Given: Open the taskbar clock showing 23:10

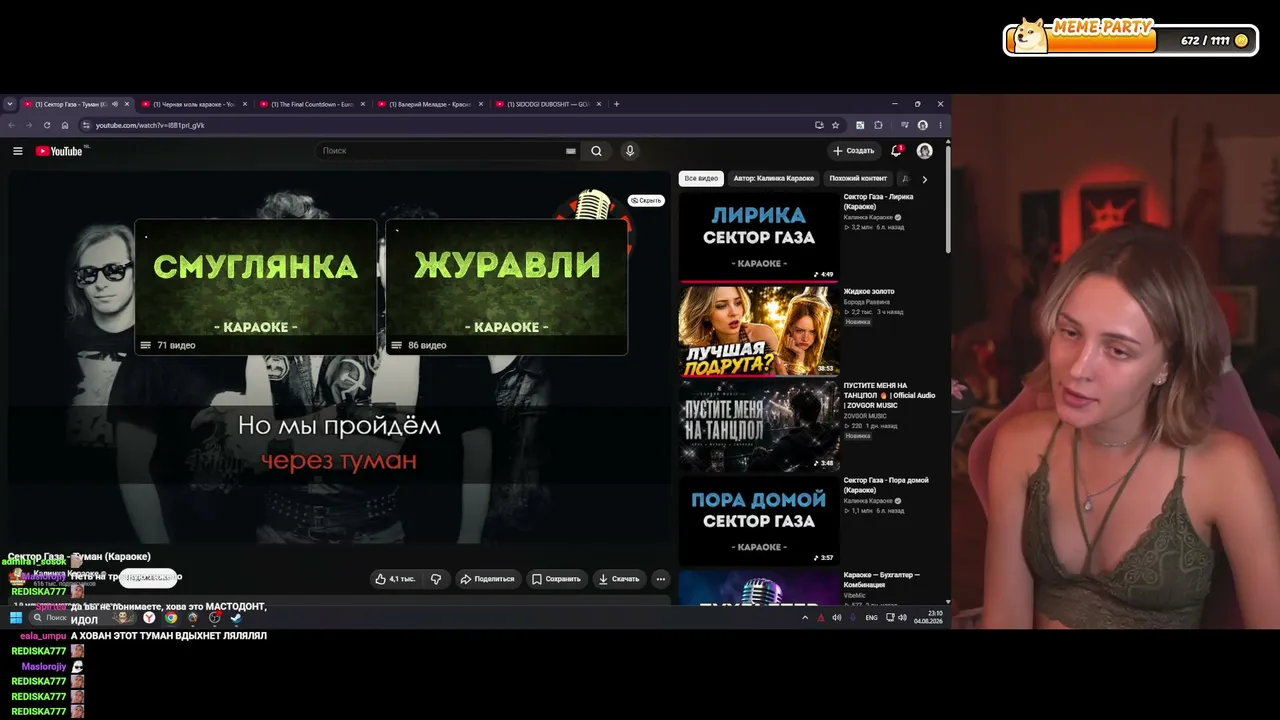Looking at the screenshot, I should click(x=928, y=617).
